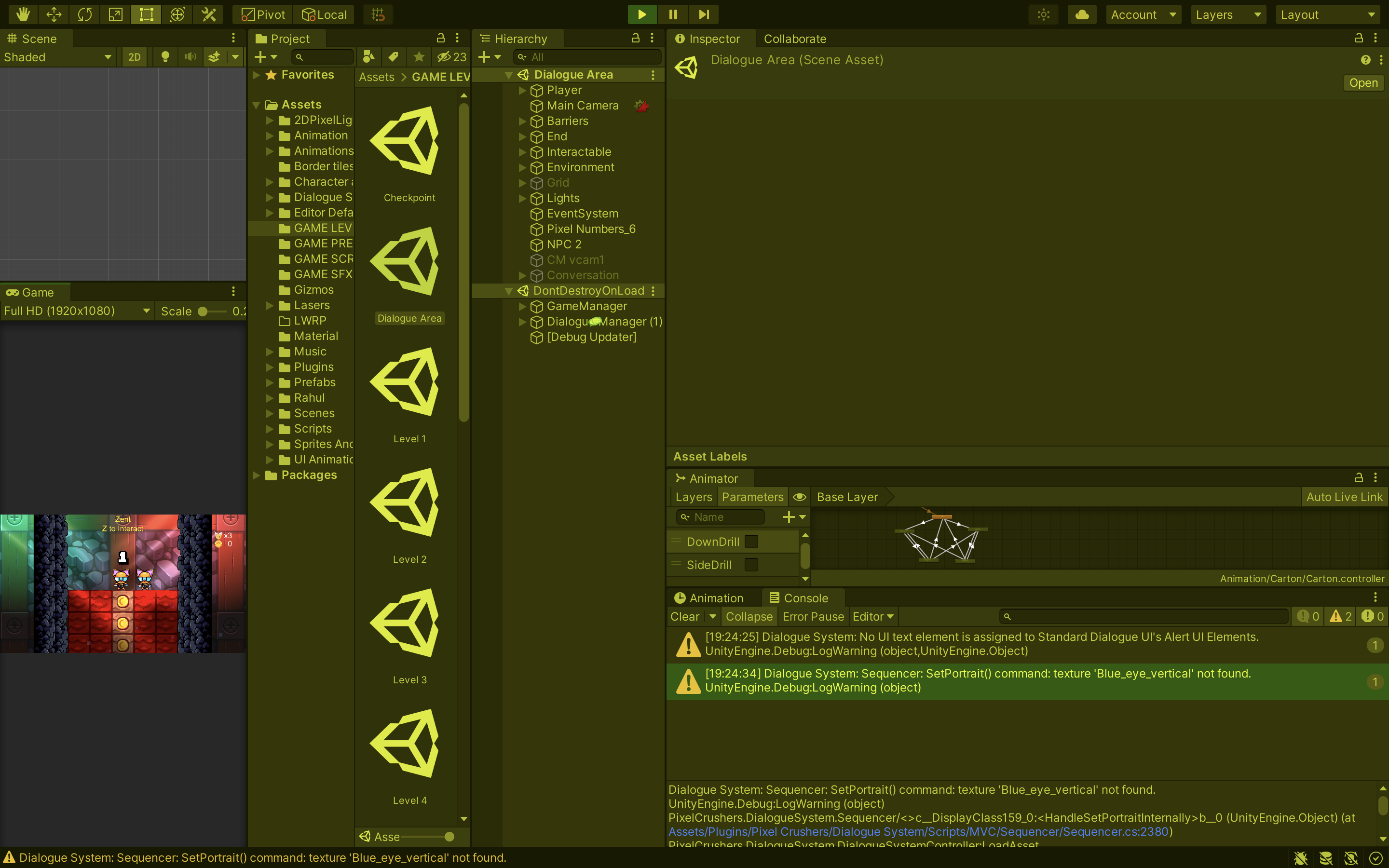Adjust Project icon size slider
This screenshot has width=1389, height=868.
(x=428, y=837)
